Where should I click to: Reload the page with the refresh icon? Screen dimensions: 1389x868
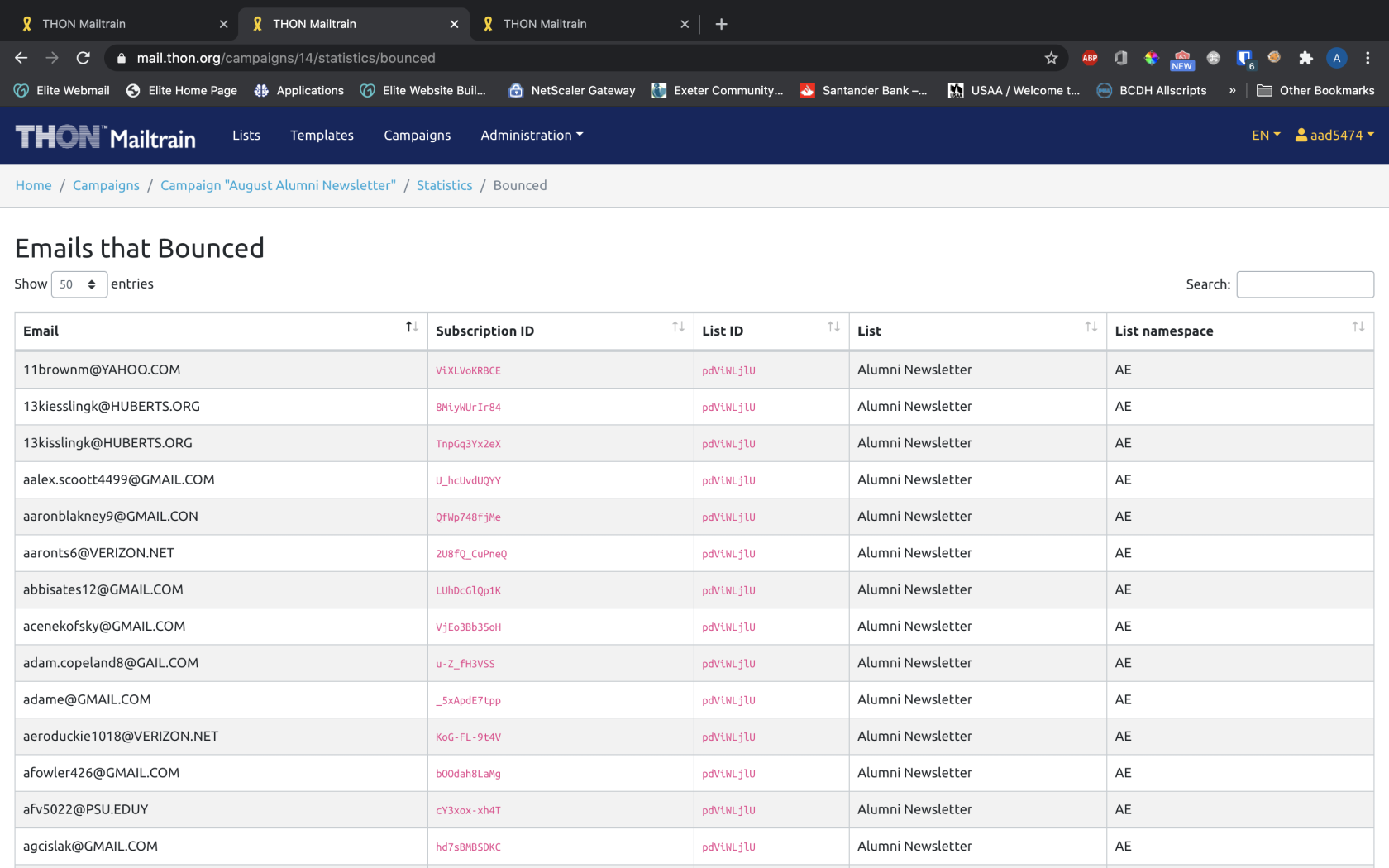83,58
